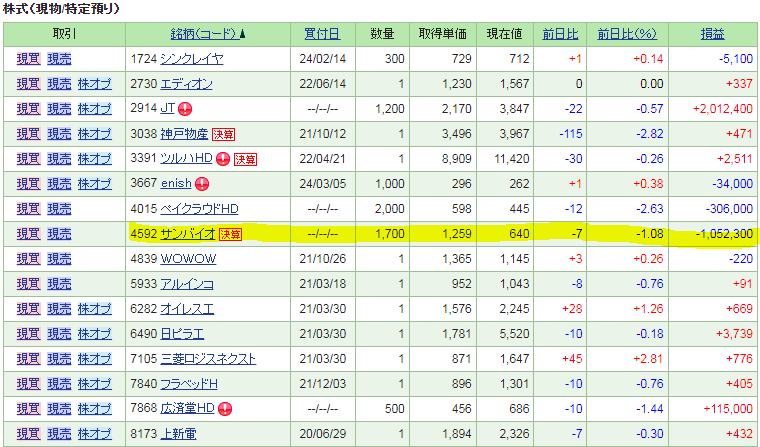Open the 三菱ロジスネクスト stock link

point(208,359)
